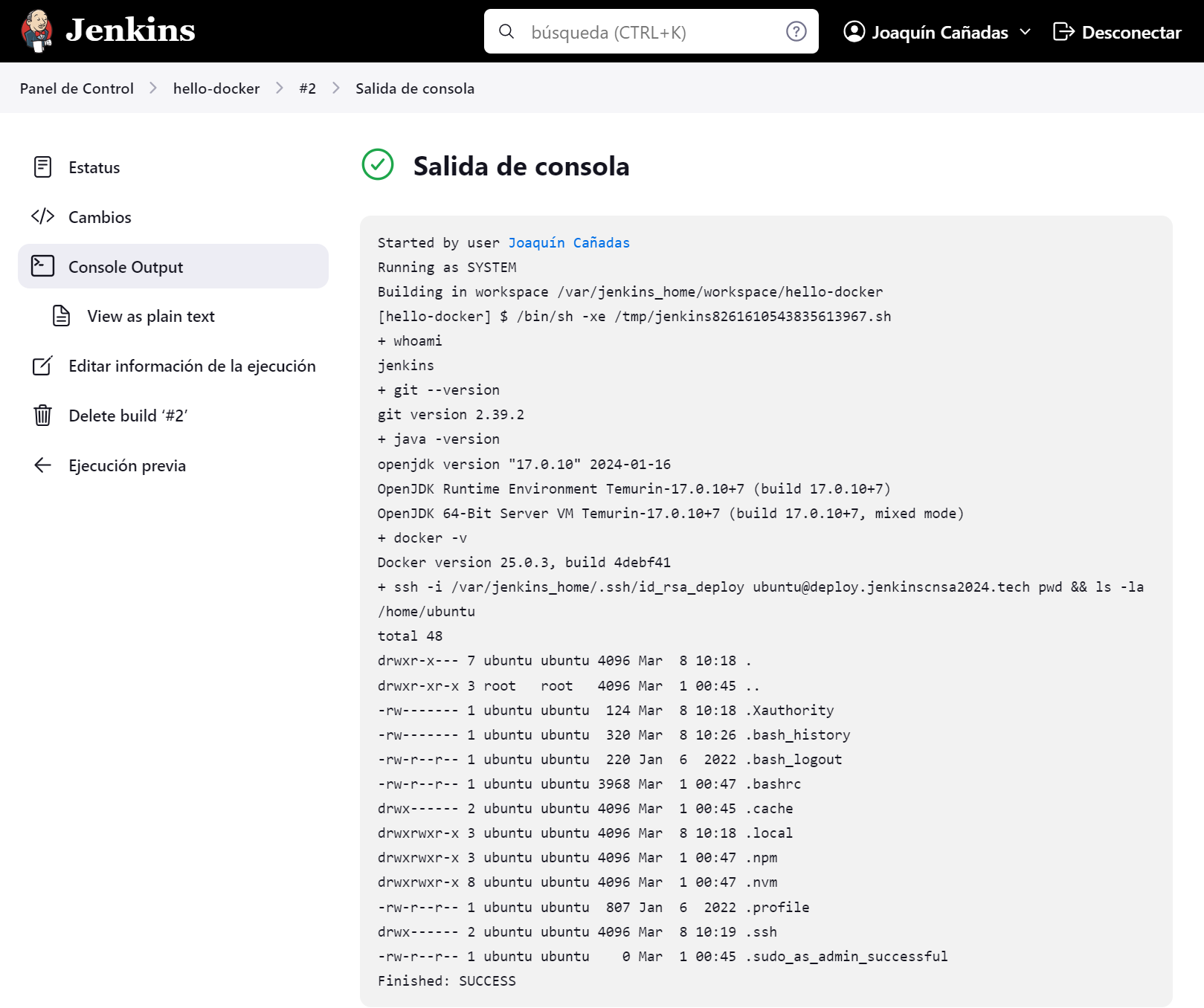The image size is (1204, 1008).
Task: Open the hello-docker breadcrumb item
Action: (216, 88)
